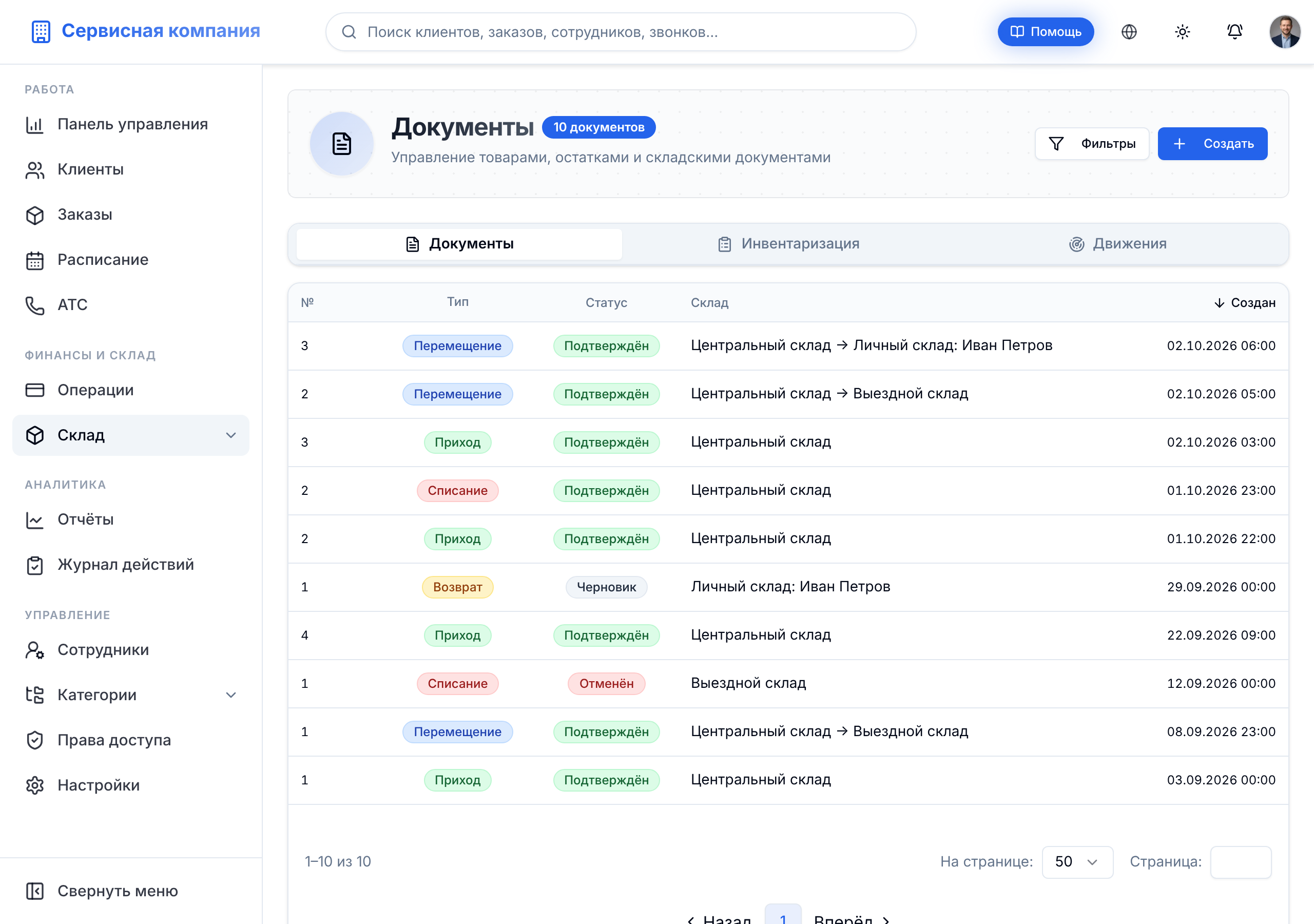Open Отчёты analytics section
The width and height of the screenshot is (1314, 924).
tap(130, 519)
